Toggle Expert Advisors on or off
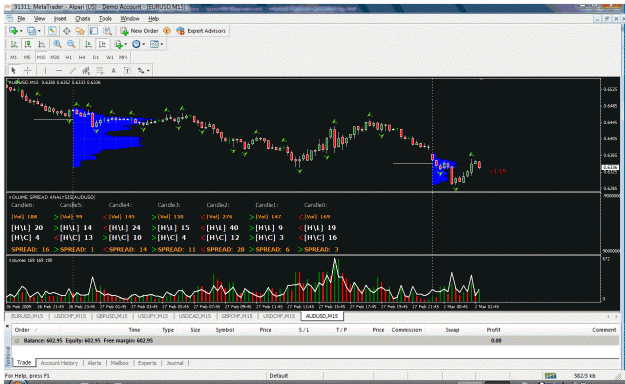This screenshot has width=625, height=384. click(x=201, y=31)
